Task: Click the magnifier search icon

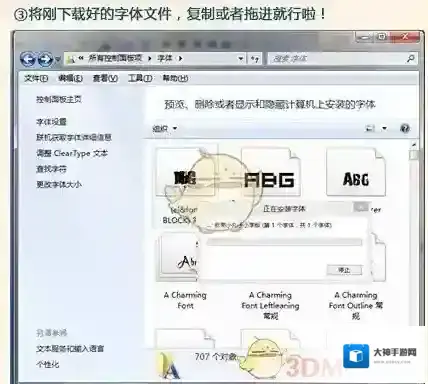Action: tap(411, 59)
